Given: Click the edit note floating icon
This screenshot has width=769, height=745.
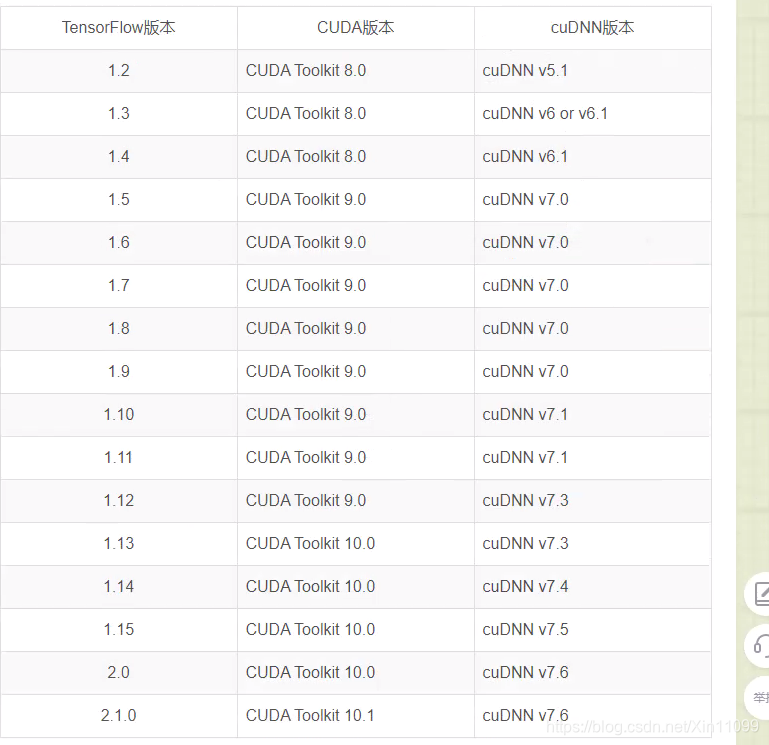Looking at the screenshot, I should click(758, 594).
